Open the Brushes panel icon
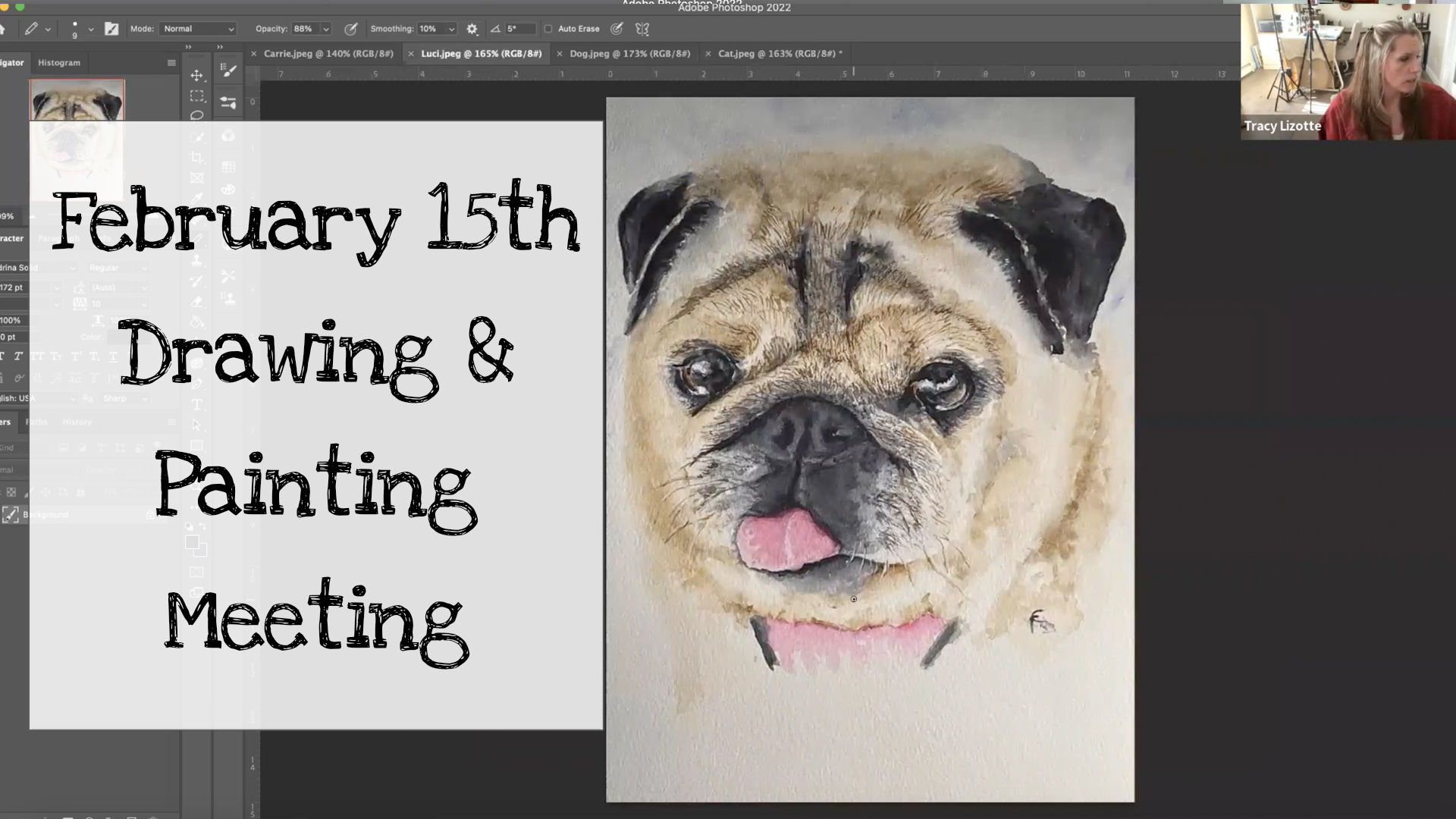 (x=228, y=71)
